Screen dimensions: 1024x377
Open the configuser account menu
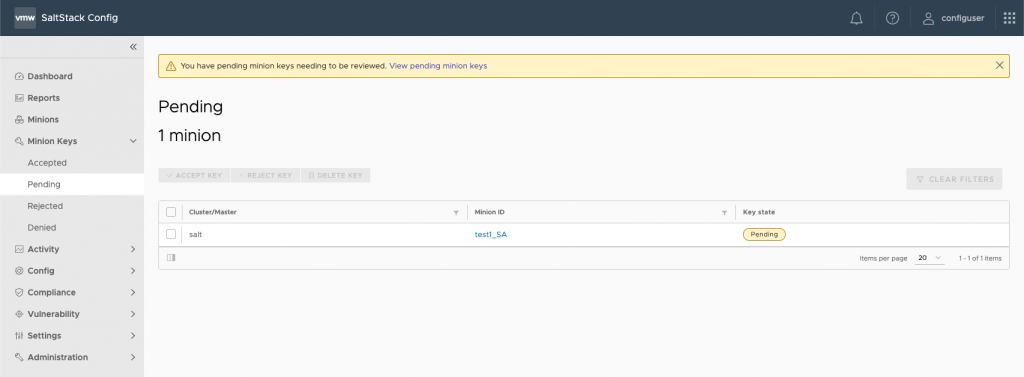pos(953,18)
